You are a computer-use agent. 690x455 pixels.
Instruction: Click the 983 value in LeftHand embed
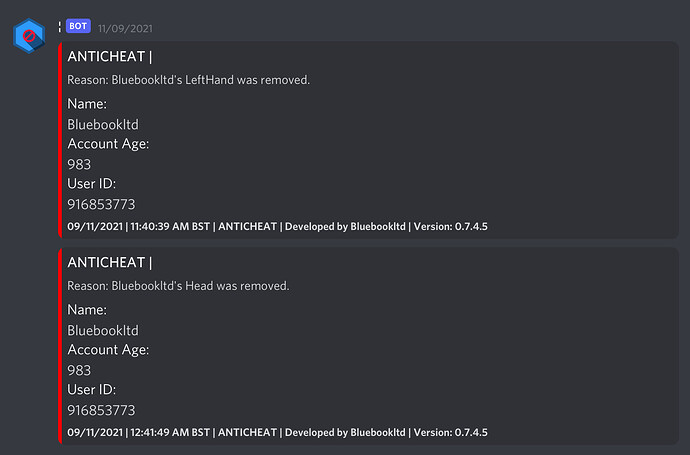coord(79,165)
